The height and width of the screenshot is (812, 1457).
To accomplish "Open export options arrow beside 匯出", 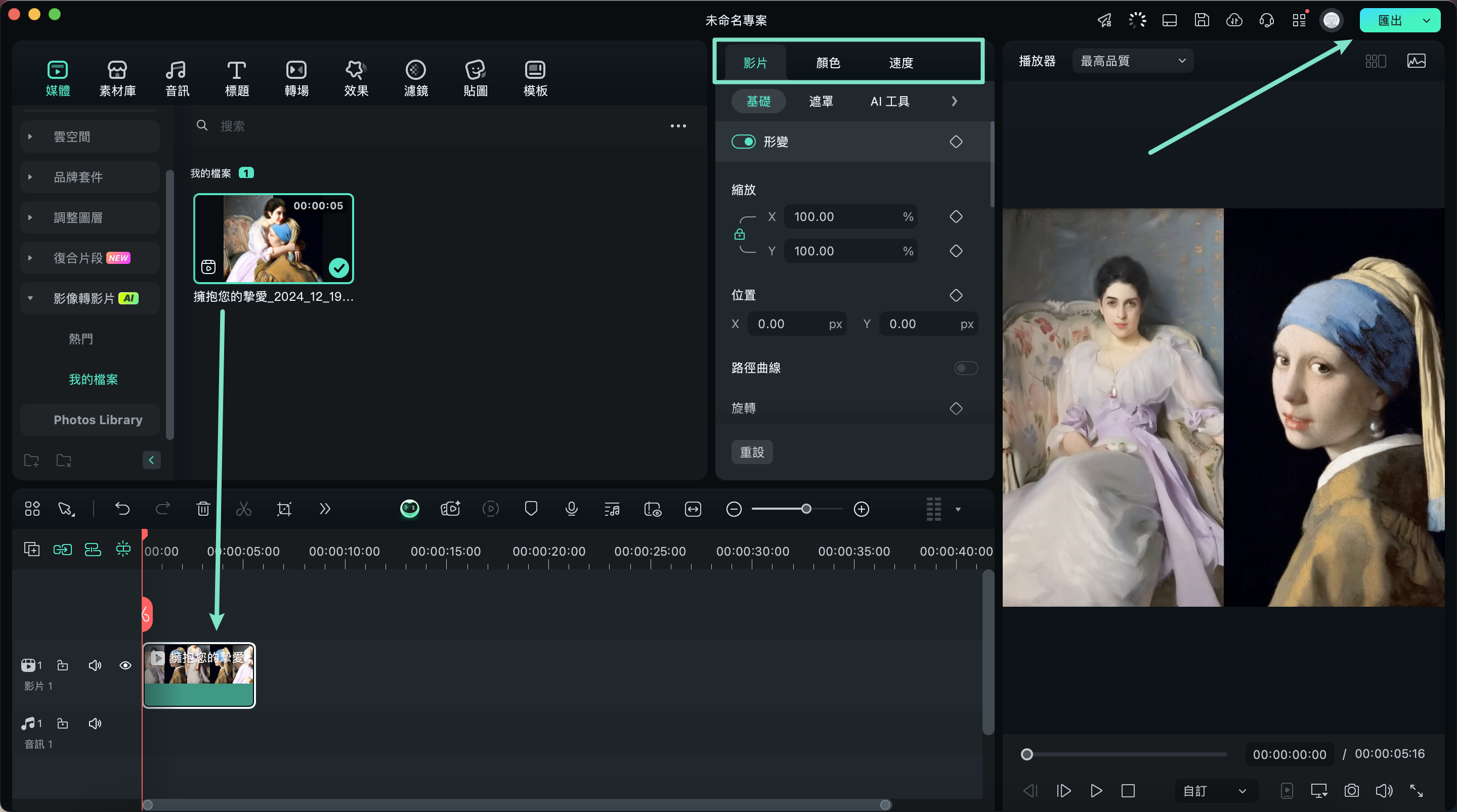I will [1427, 20].
